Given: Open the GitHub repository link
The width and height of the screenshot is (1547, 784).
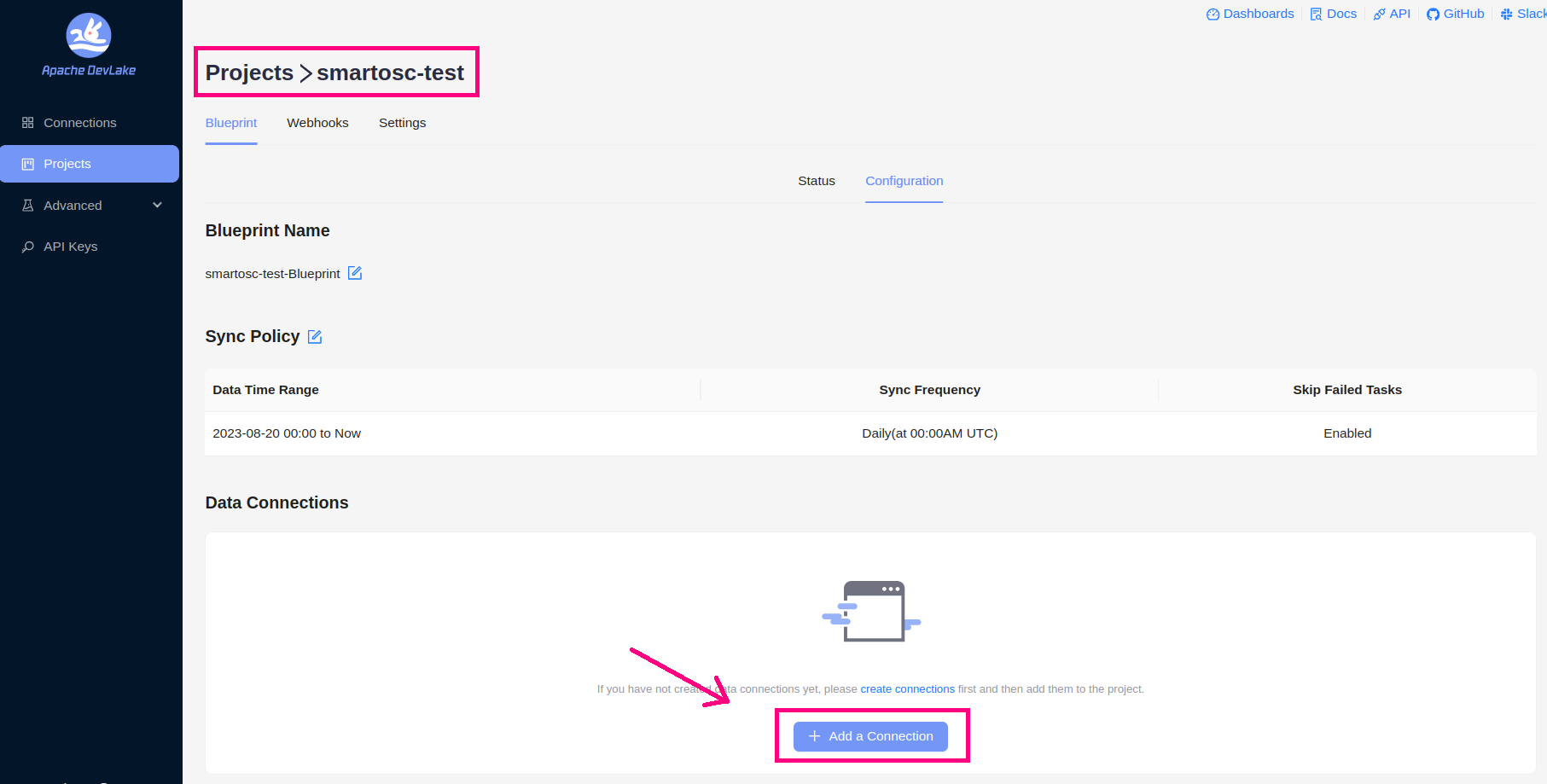Looking at the screenshot, I should click(1455, 13).
